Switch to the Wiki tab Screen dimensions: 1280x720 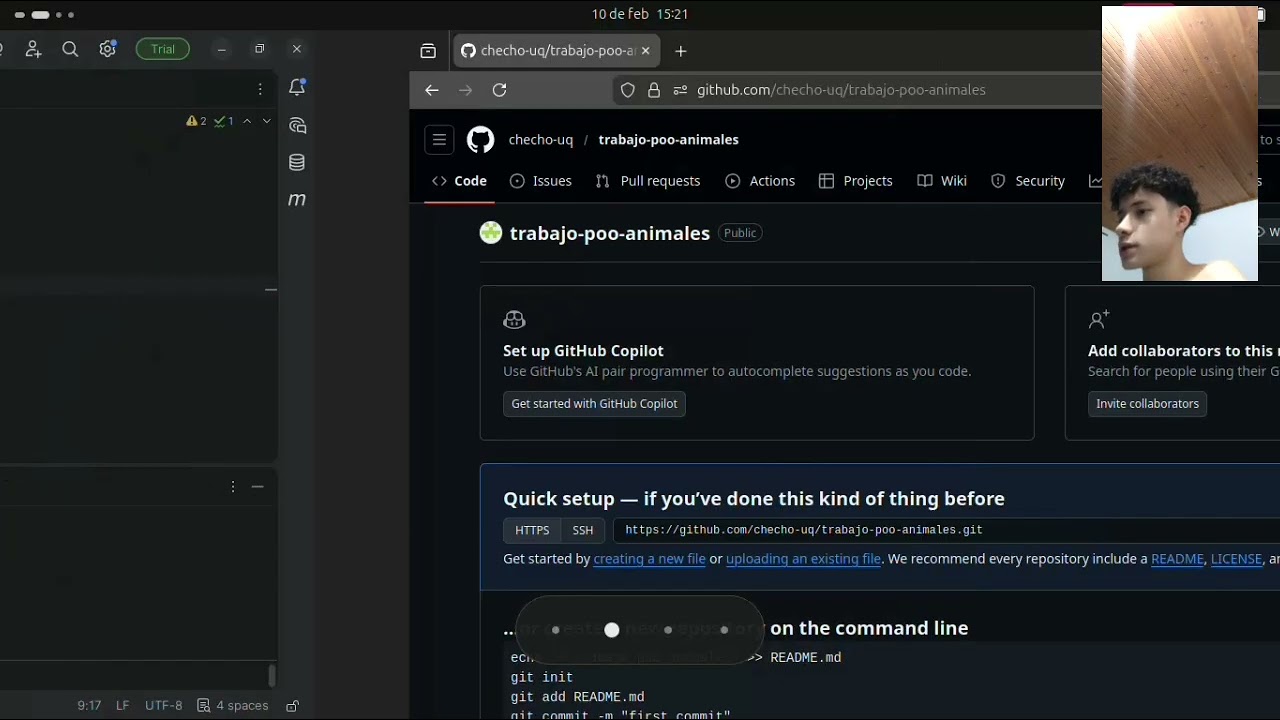click(x=942, y=181)
